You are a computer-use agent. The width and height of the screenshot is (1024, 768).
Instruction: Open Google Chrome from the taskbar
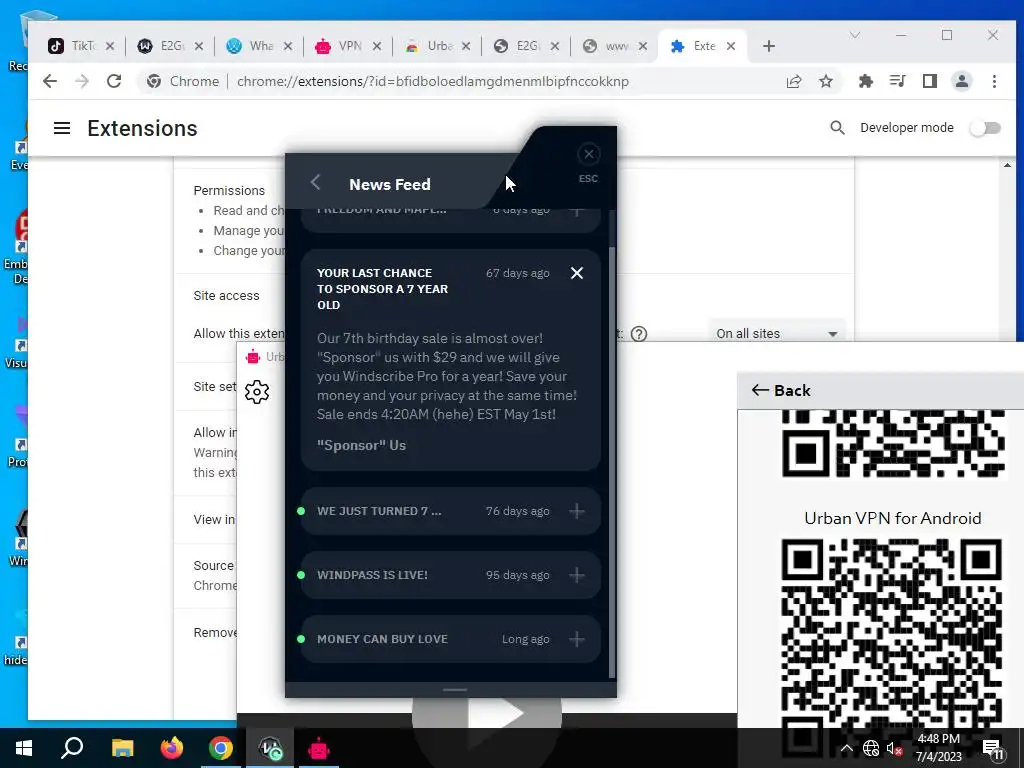coord(221,748)
